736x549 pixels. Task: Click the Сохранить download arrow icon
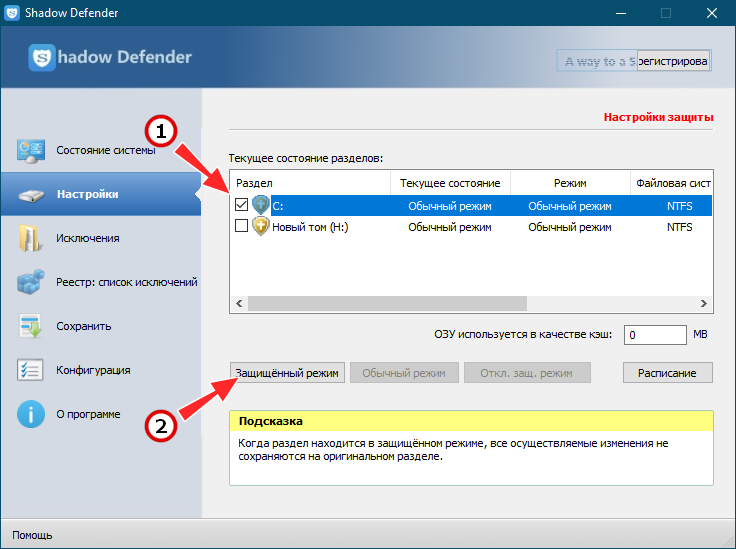(31, 326)
